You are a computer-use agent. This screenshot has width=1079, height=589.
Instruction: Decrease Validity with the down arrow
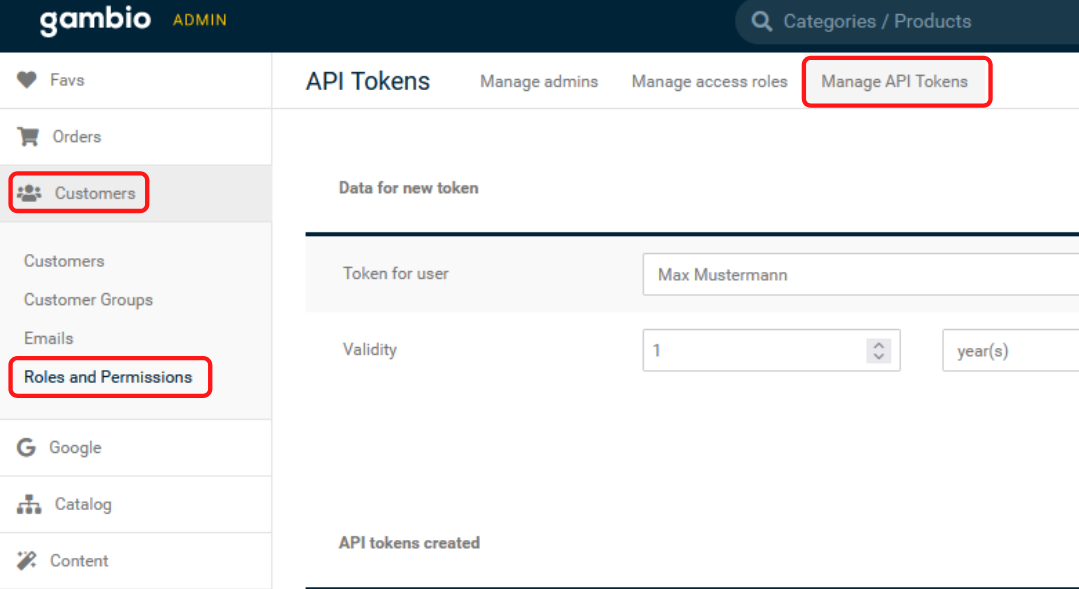tap(879, 356)
